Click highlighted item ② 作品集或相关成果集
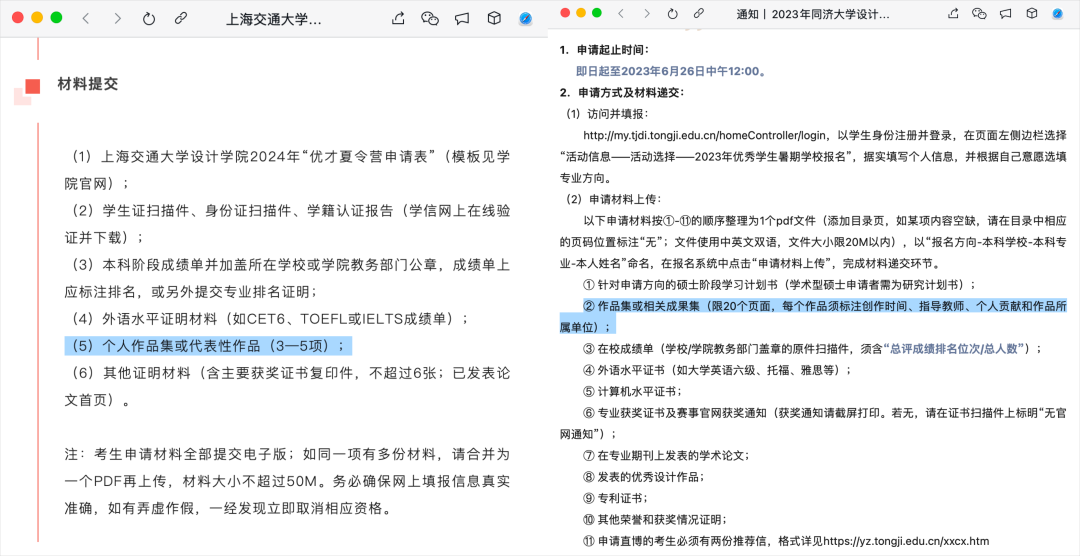 click(x=813, y=316)
